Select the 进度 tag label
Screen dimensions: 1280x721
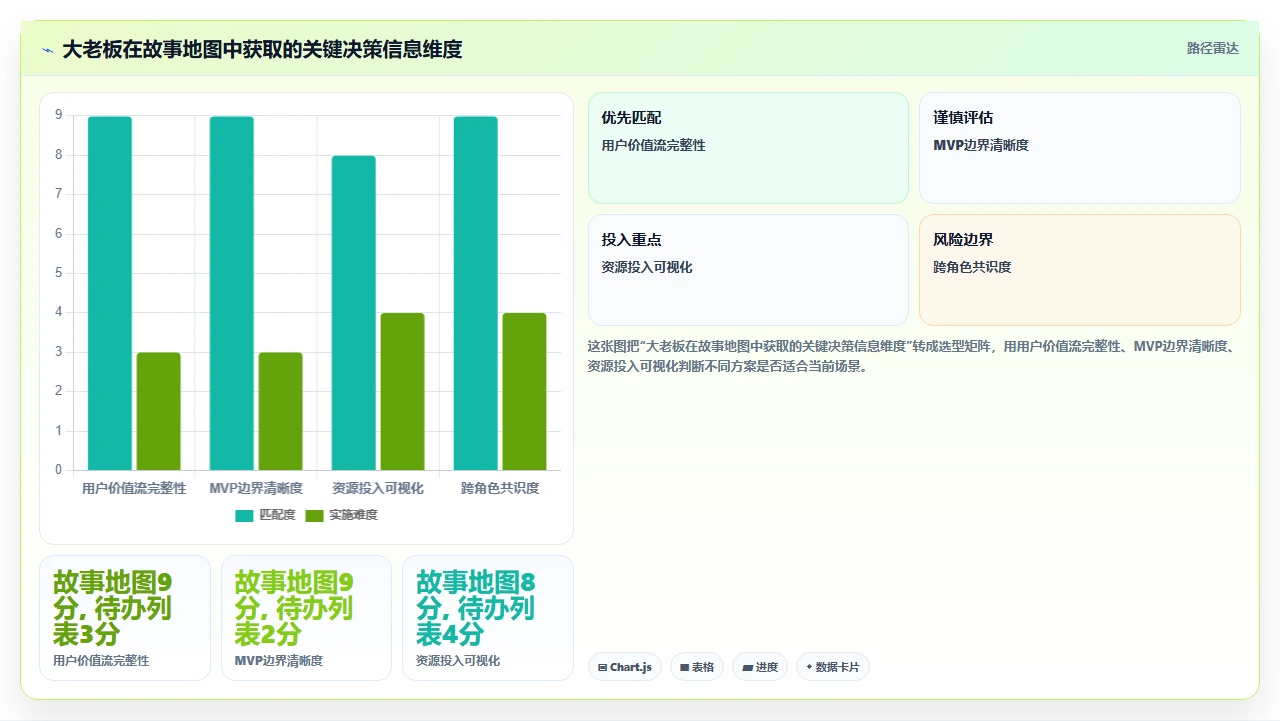pyautogui.click(x=767, y=667)
